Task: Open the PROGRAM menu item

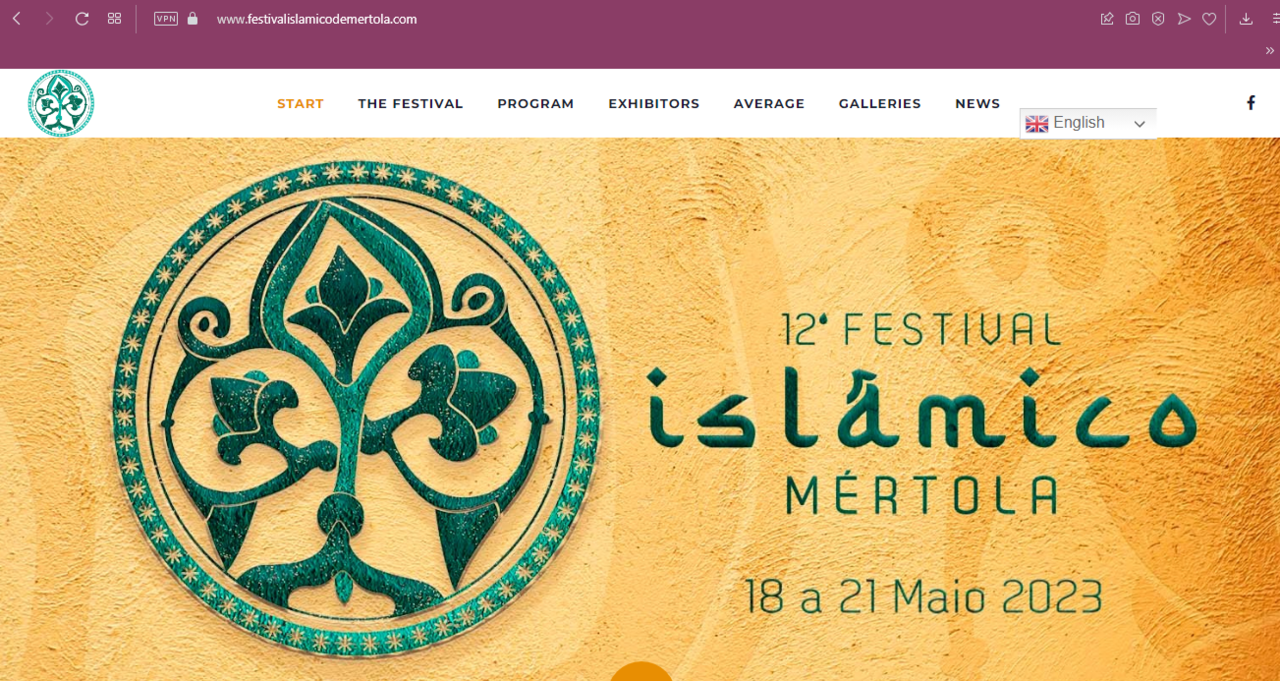Action: tap(535, 103)
